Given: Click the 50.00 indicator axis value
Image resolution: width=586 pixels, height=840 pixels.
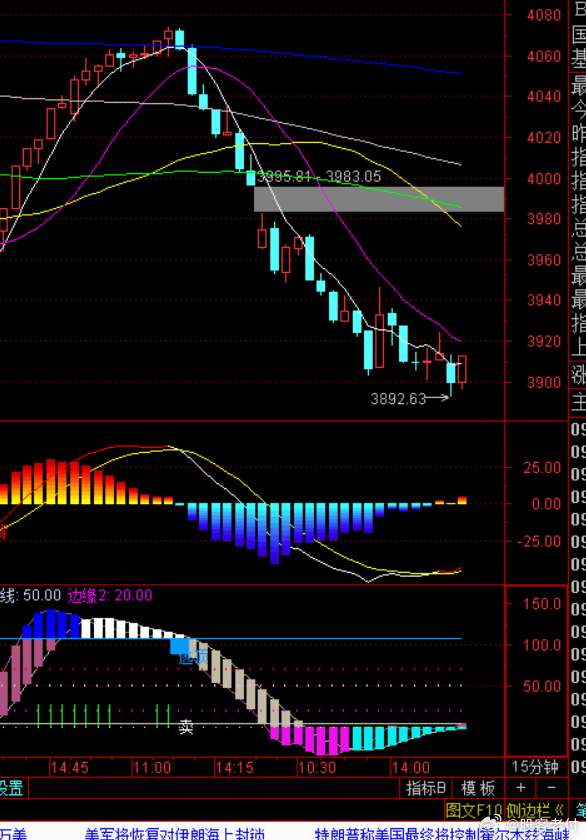Looking at the screenshot, I should (542, 686).
